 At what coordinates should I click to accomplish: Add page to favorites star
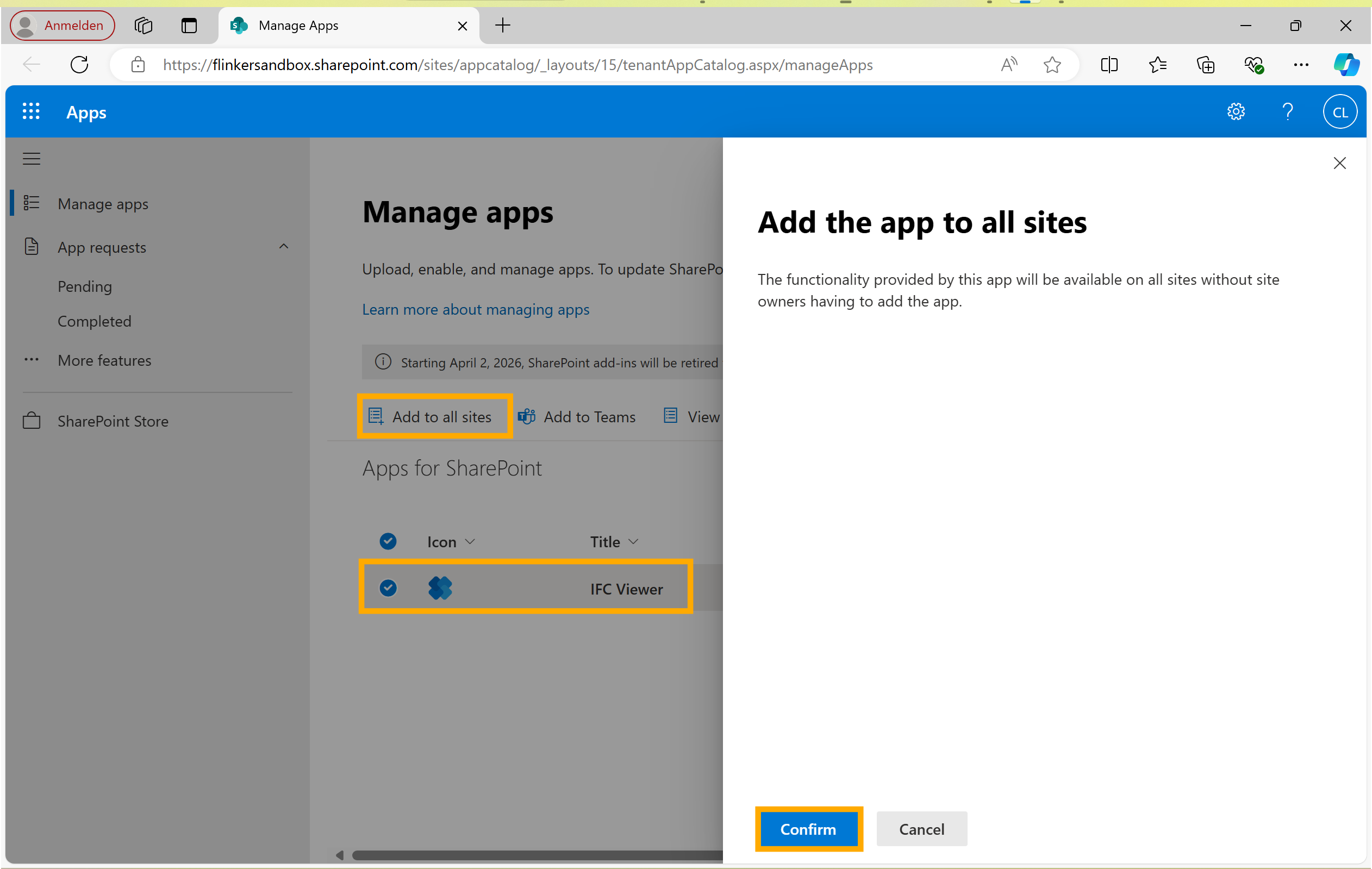1052,64
